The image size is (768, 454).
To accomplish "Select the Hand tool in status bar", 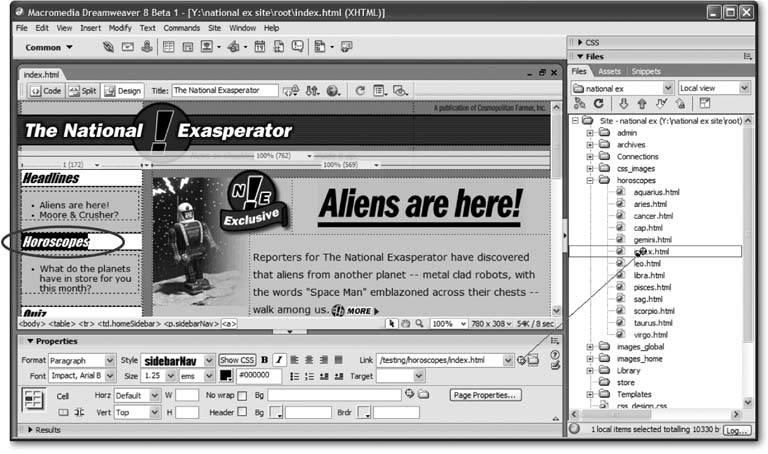I will pyautogui.click(x=406, y=324).
